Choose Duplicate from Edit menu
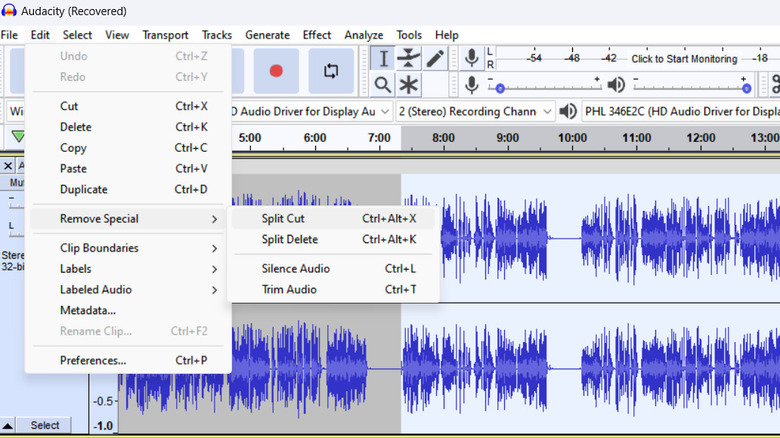The image size is (780, 438). click(128, 190)
